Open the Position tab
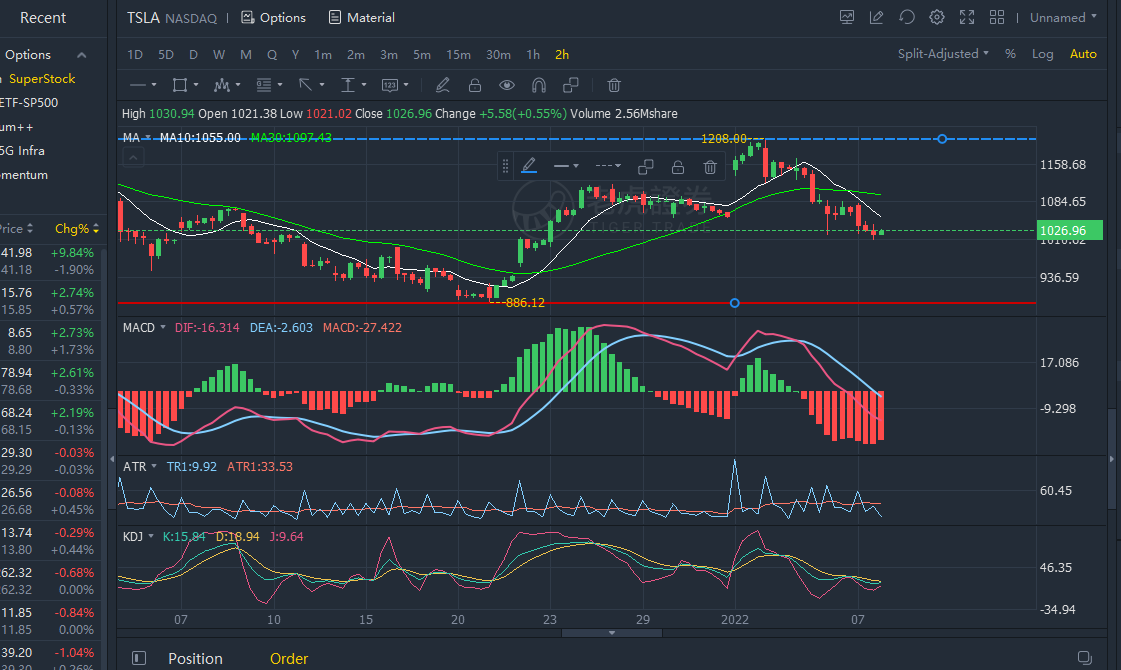 pyautogui.click(x=195, y=658)
